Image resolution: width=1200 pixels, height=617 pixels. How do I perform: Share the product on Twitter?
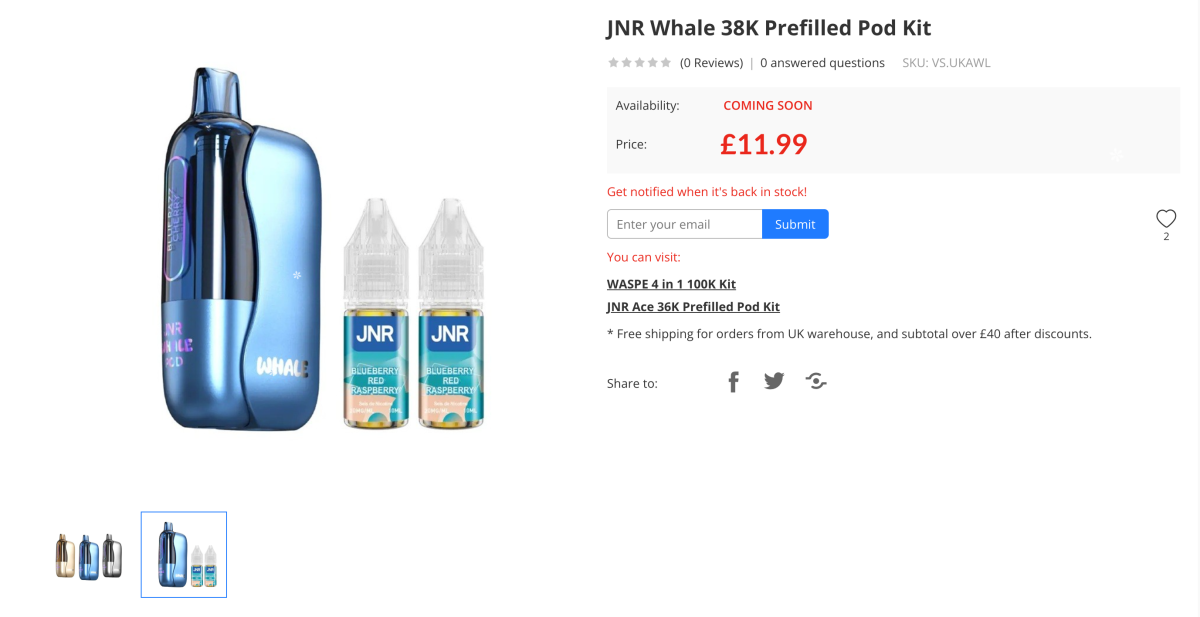coord(773,381)
